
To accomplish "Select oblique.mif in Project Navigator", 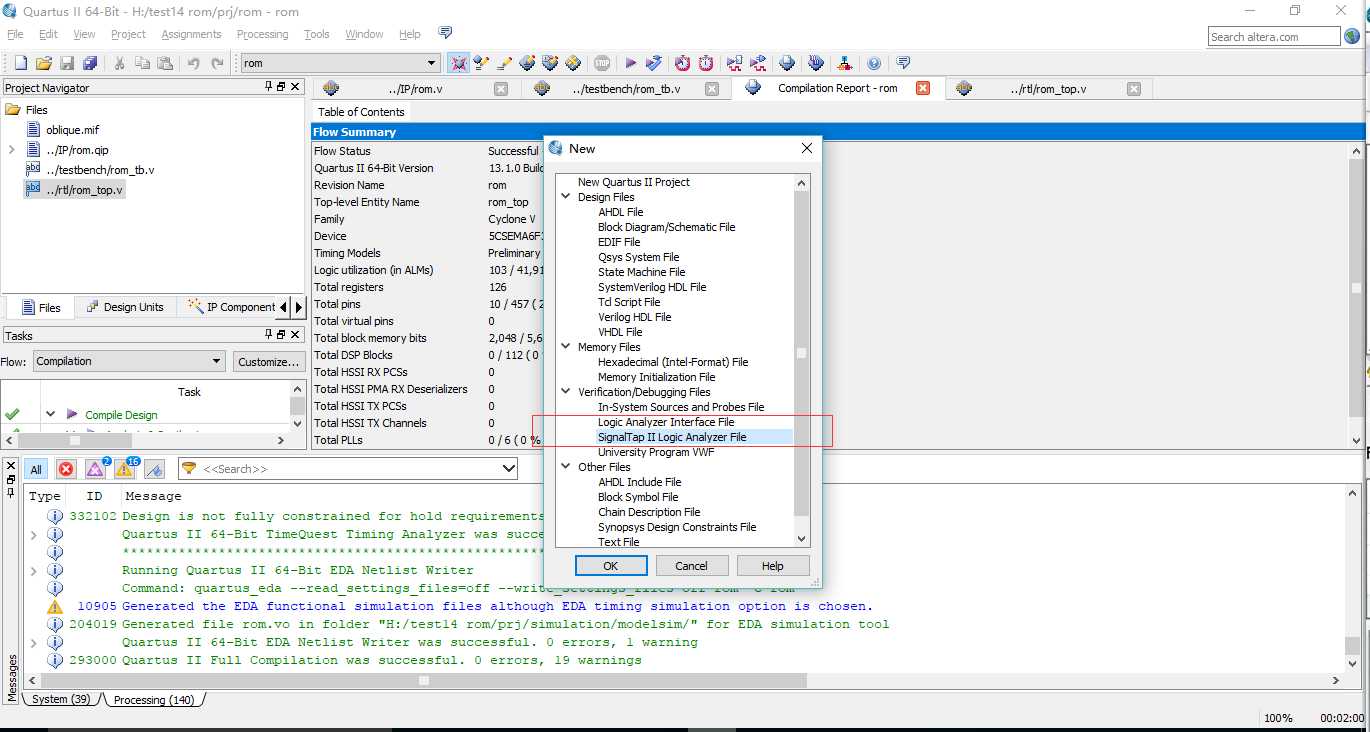I will click(73, 129).
